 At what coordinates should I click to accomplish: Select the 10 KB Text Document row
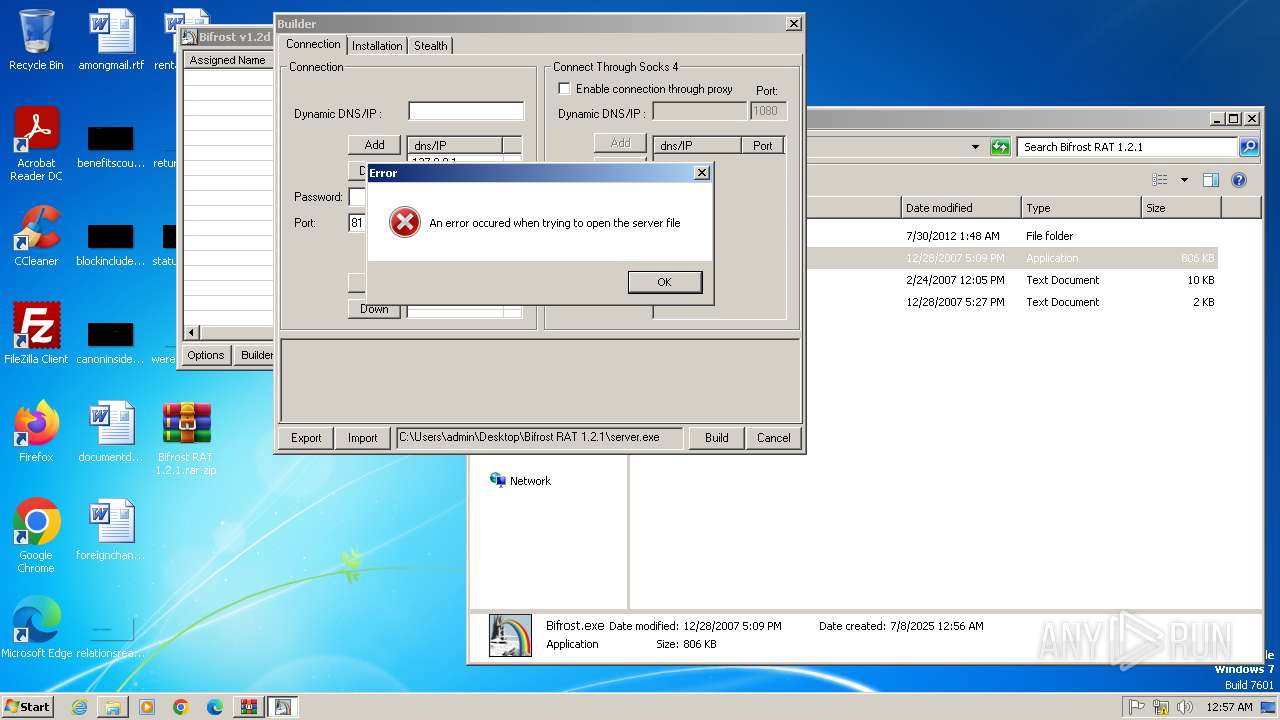pos(1010,280)
